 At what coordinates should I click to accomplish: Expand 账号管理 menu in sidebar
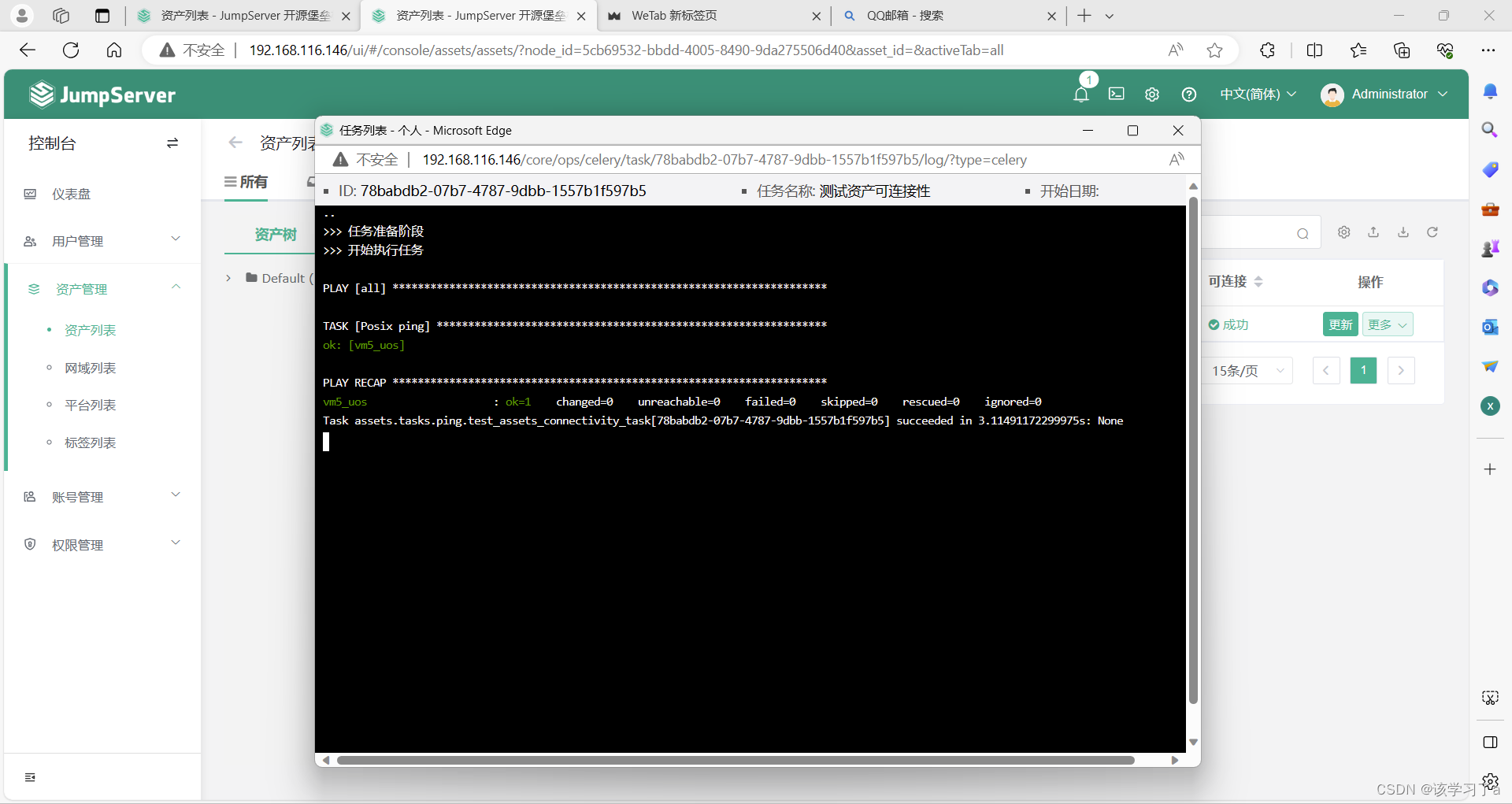102,497
